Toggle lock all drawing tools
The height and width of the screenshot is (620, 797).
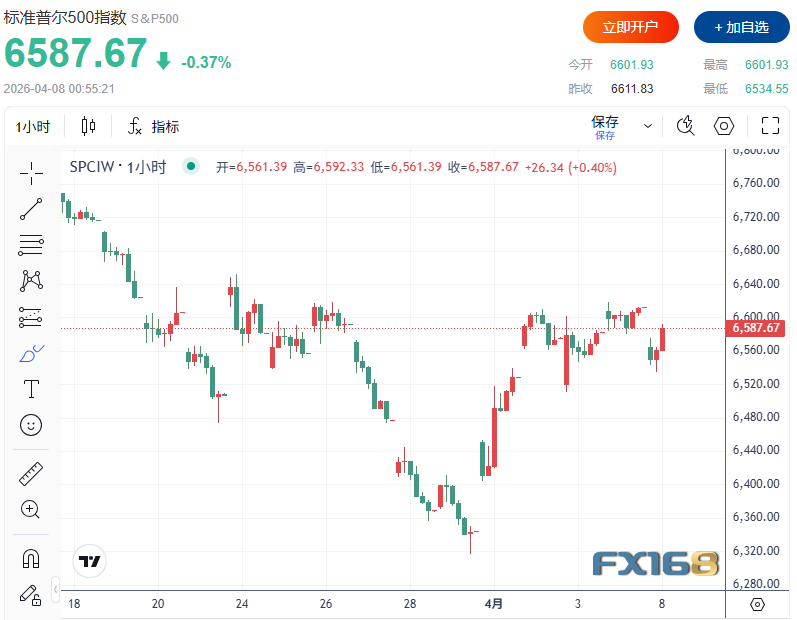tap(30, 595)
